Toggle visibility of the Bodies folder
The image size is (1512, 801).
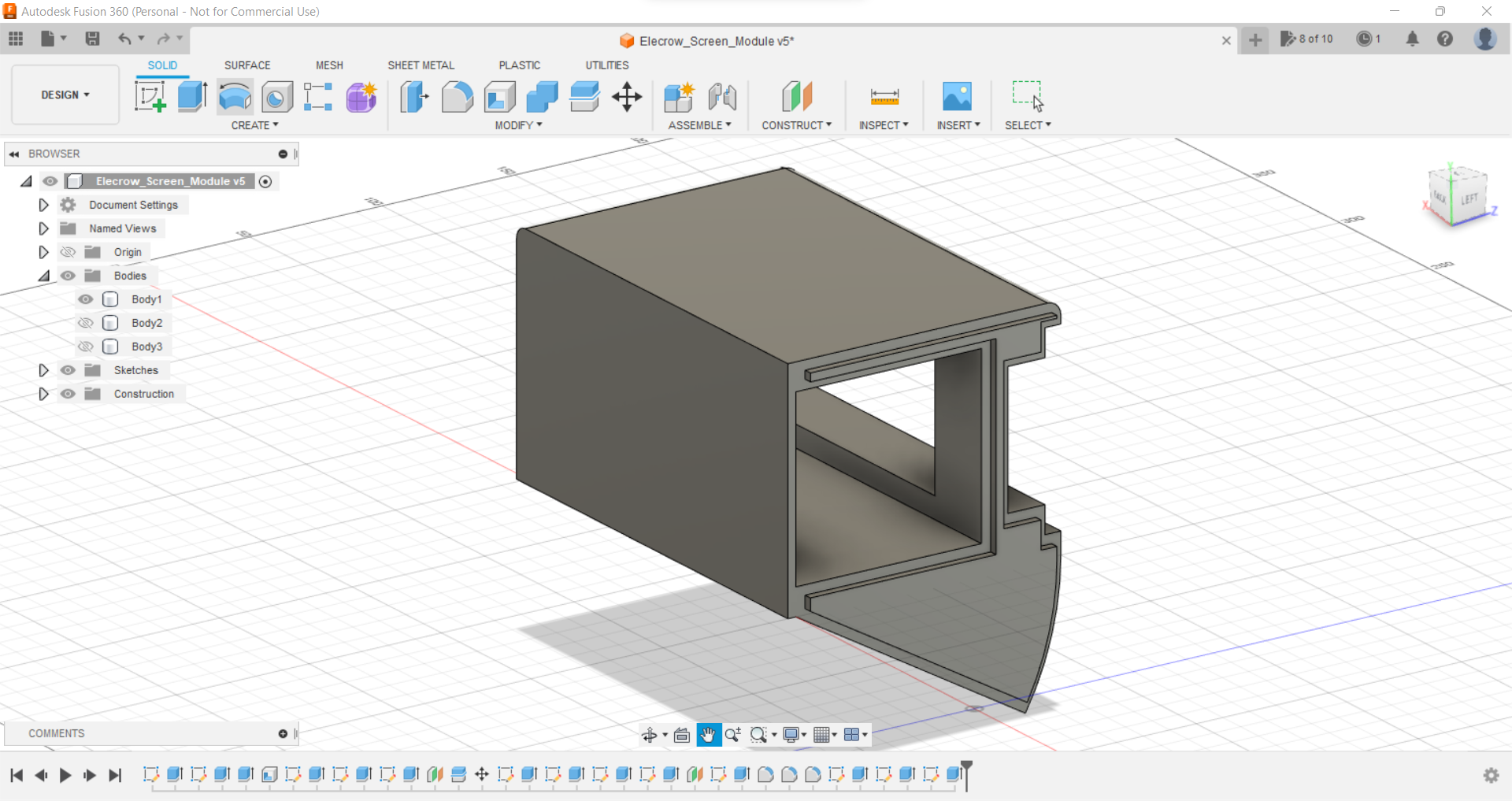pos(69,276)
